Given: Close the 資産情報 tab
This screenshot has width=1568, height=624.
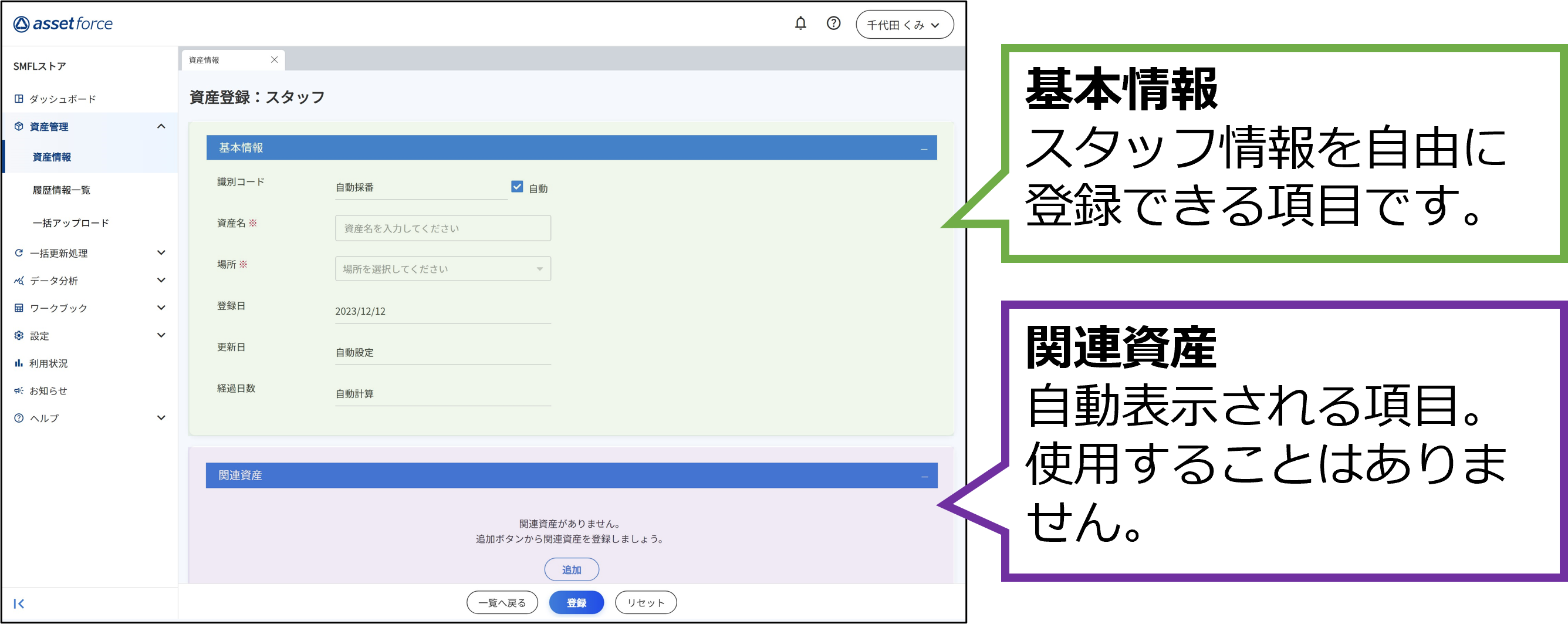Looking at the screenshot, I should (274, 60).
